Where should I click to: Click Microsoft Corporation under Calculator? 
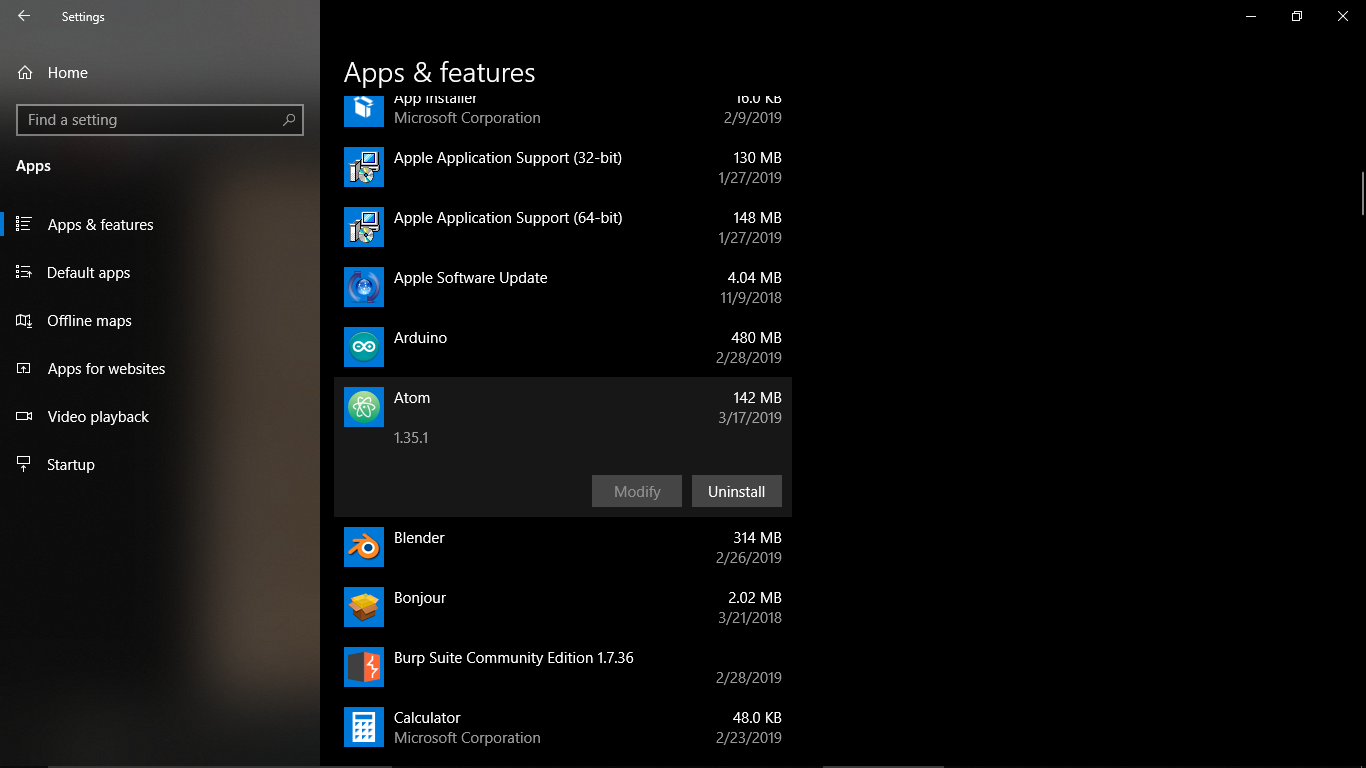(x=467, y=738)
